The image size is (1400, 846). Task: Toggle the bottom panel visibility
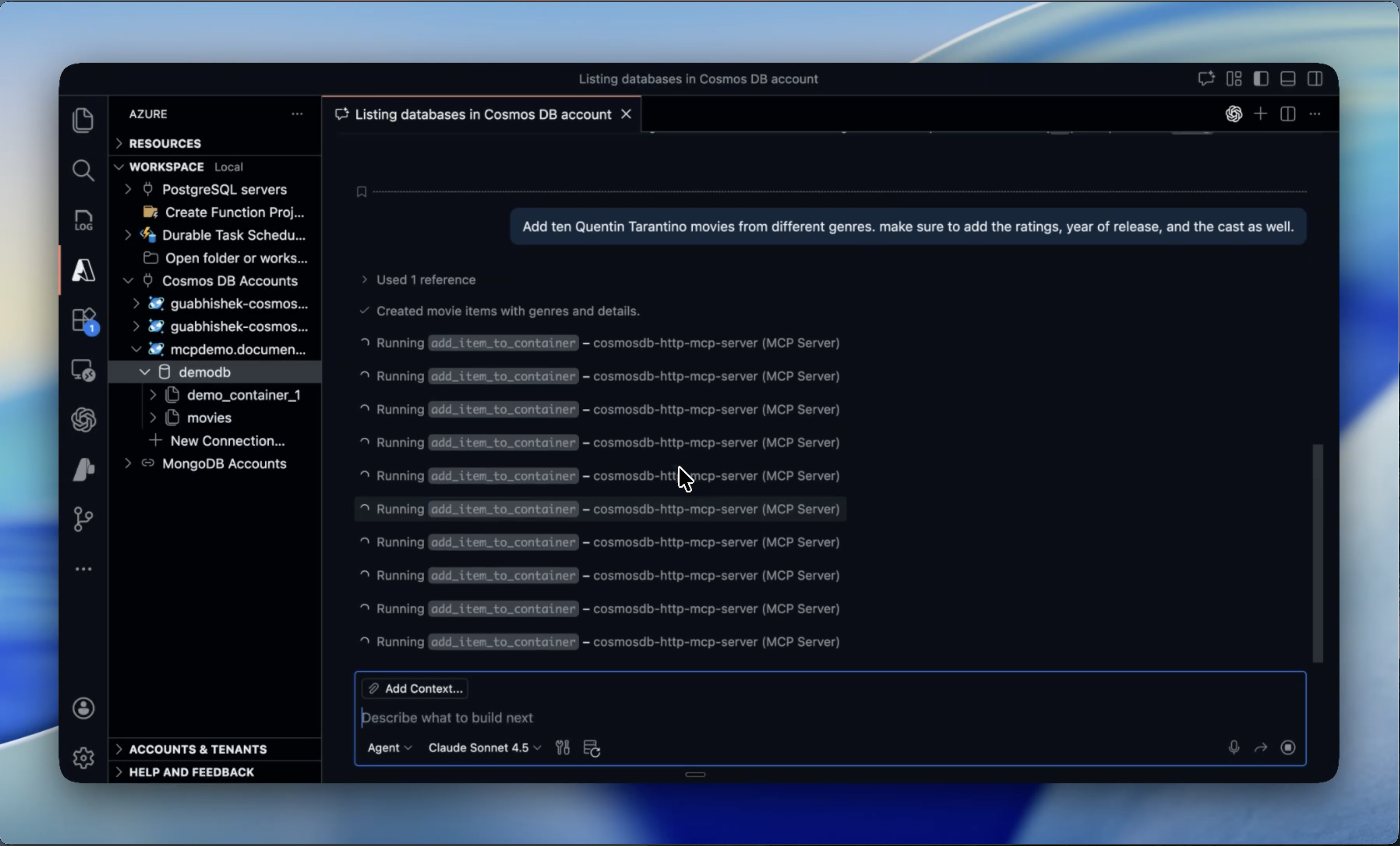[1288, 78]
